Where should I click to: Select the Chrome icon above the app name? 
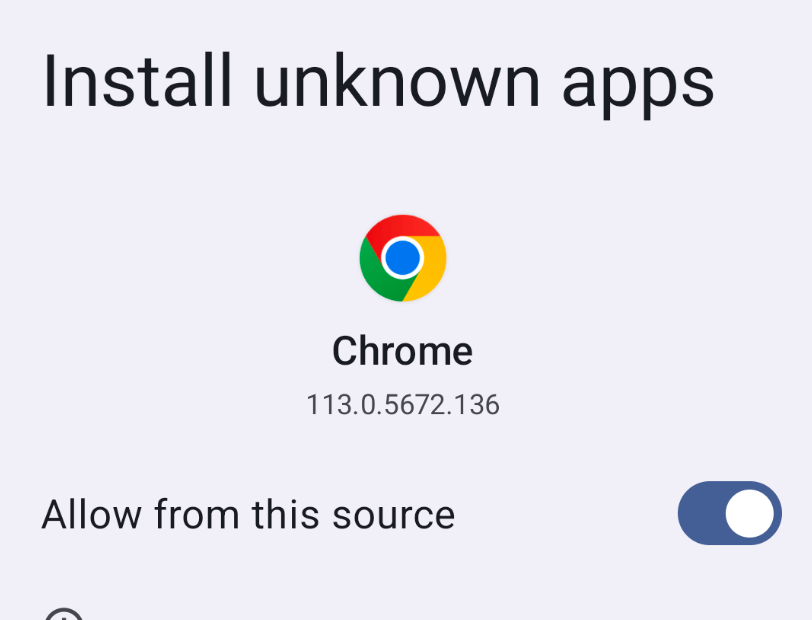(403, 257)
